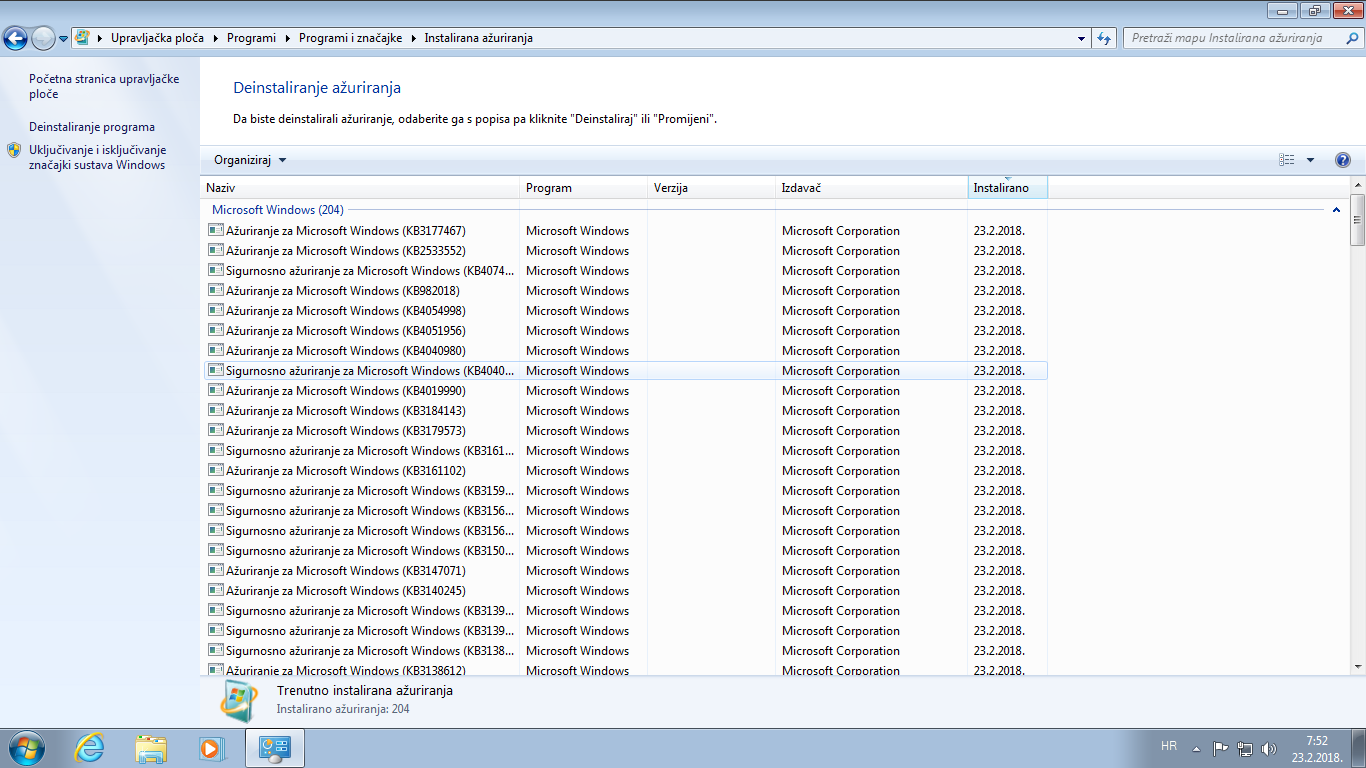Open the volume speaker tray icon
1366x768 pixels.
point(1269,748)
